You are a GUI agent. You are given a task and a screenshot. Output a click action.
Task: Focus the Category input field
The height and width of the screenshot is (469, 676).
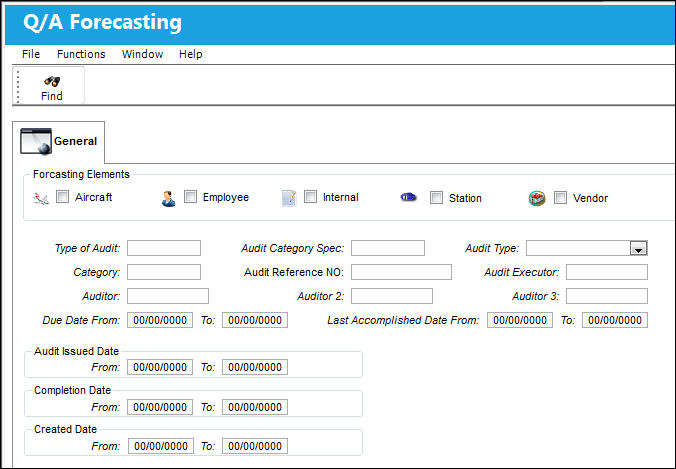coord(164,272)
